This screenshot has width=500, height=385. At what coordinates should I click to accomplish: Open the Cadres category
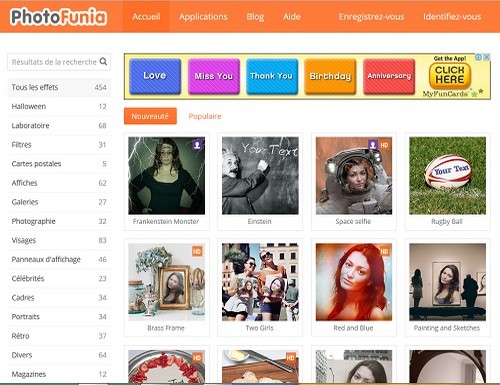(59, 298)
